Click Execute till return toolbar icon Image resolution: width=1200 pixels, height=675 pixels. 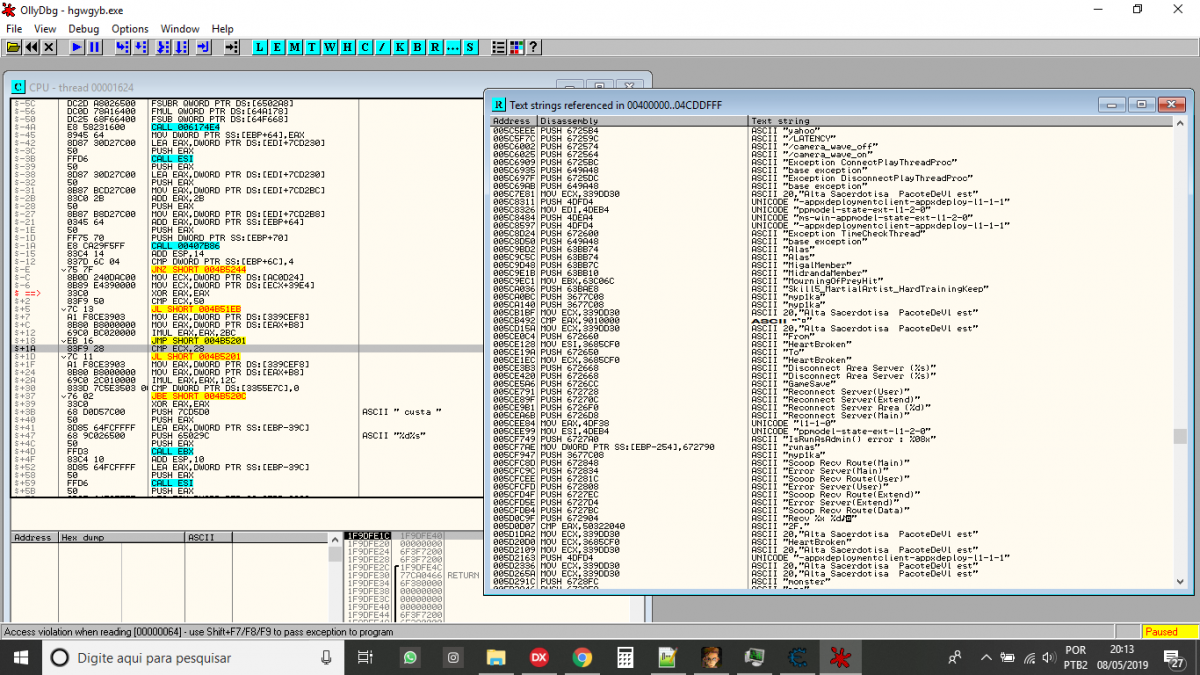tap(203, 47)
